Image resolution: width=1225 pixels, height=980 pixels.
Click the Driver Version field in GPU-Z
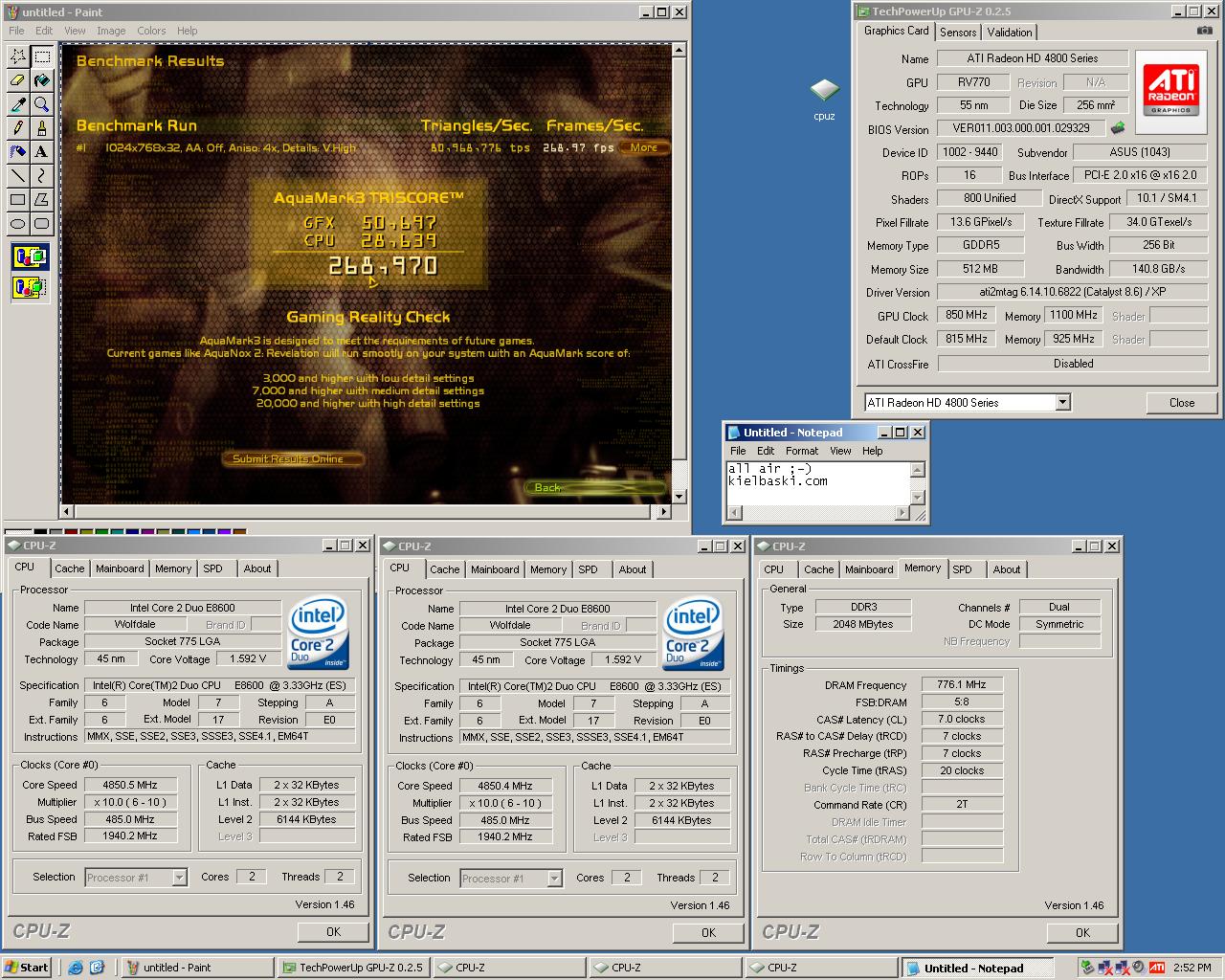tap(1072, 292)
